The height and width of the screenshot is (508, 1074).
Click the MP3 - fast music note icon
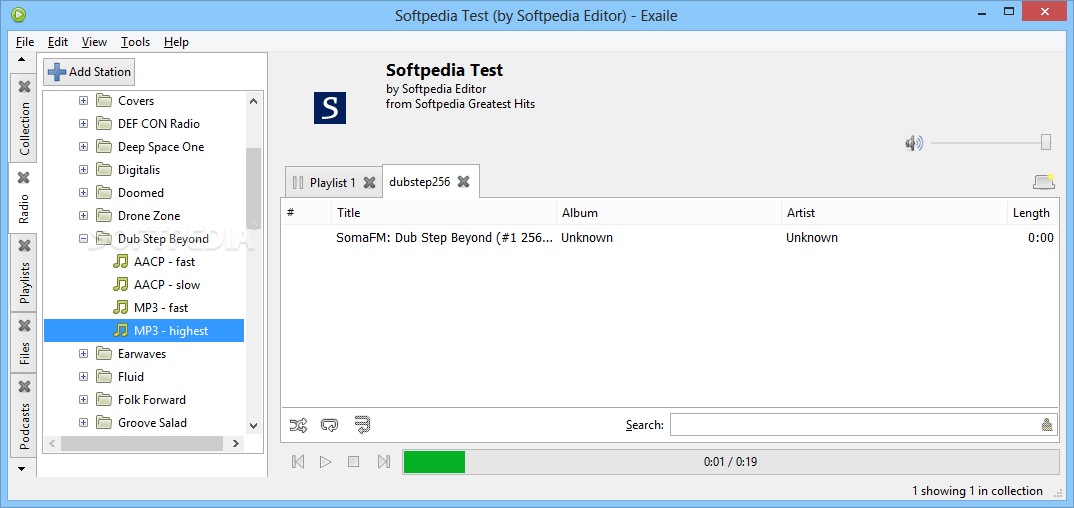pyautogui.click(x=121, y=308)
